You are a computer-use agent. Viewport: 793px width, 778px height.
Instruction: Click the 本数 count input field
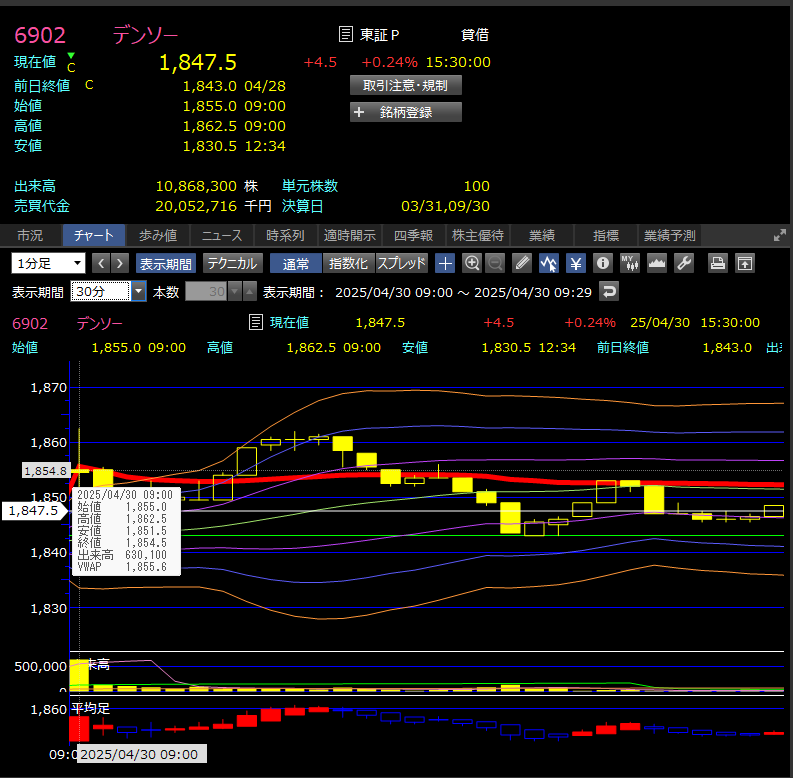pyautogui.click(x=206, y=292)
